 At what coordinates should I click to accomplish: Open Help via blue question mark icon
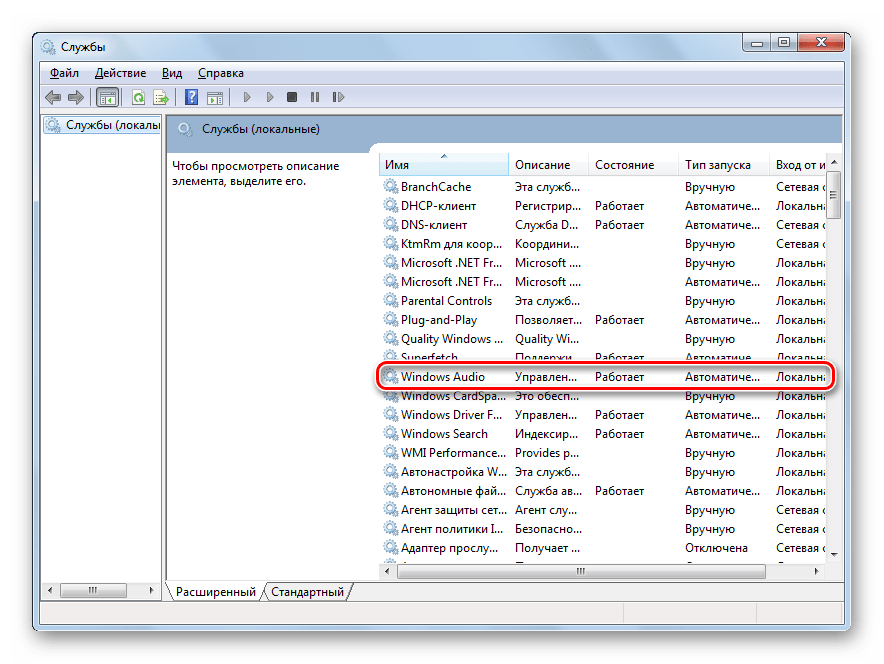[191, 97]
